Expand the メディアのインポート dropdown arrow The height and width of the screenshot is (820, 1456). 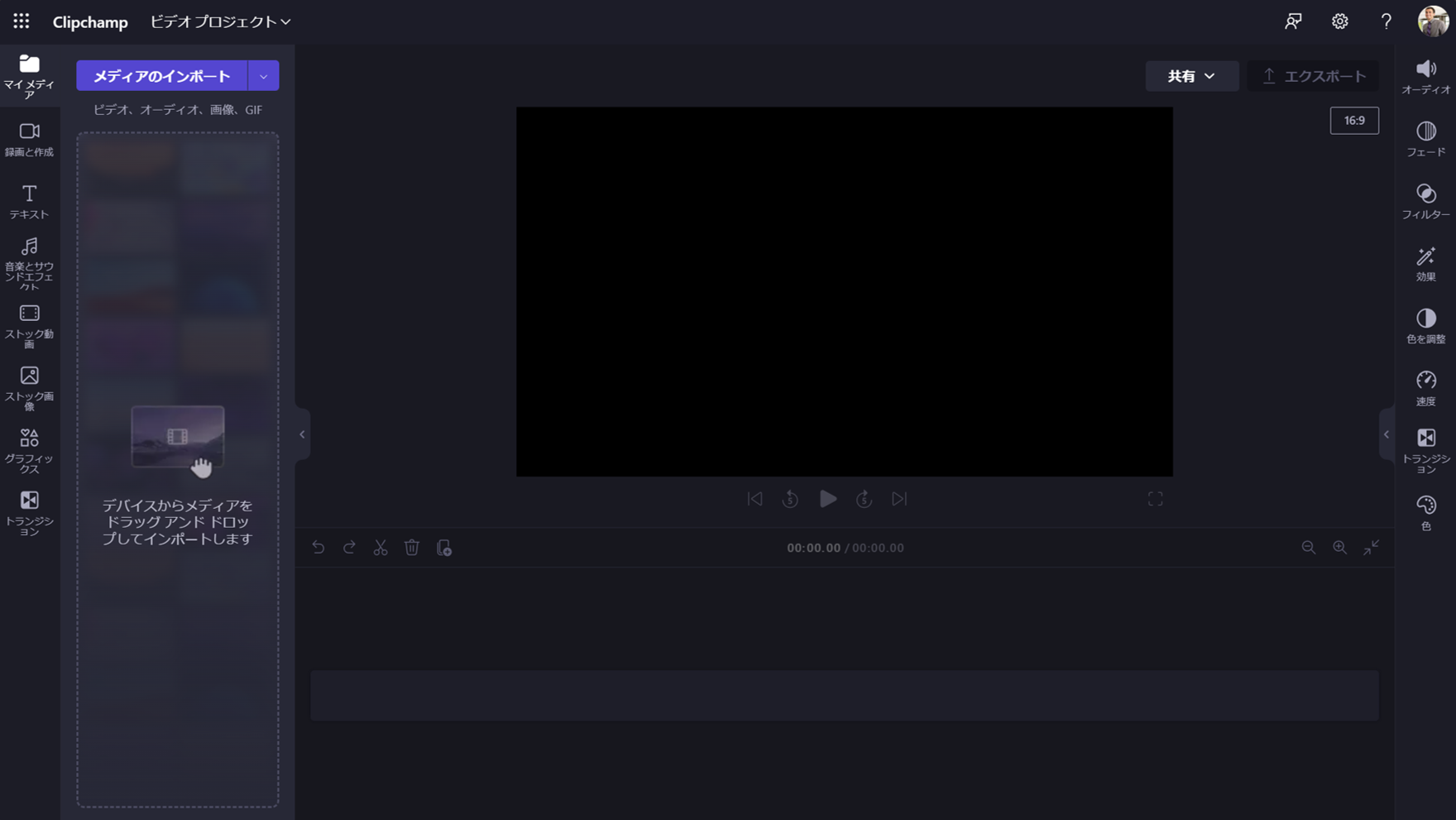pos(264,75)
